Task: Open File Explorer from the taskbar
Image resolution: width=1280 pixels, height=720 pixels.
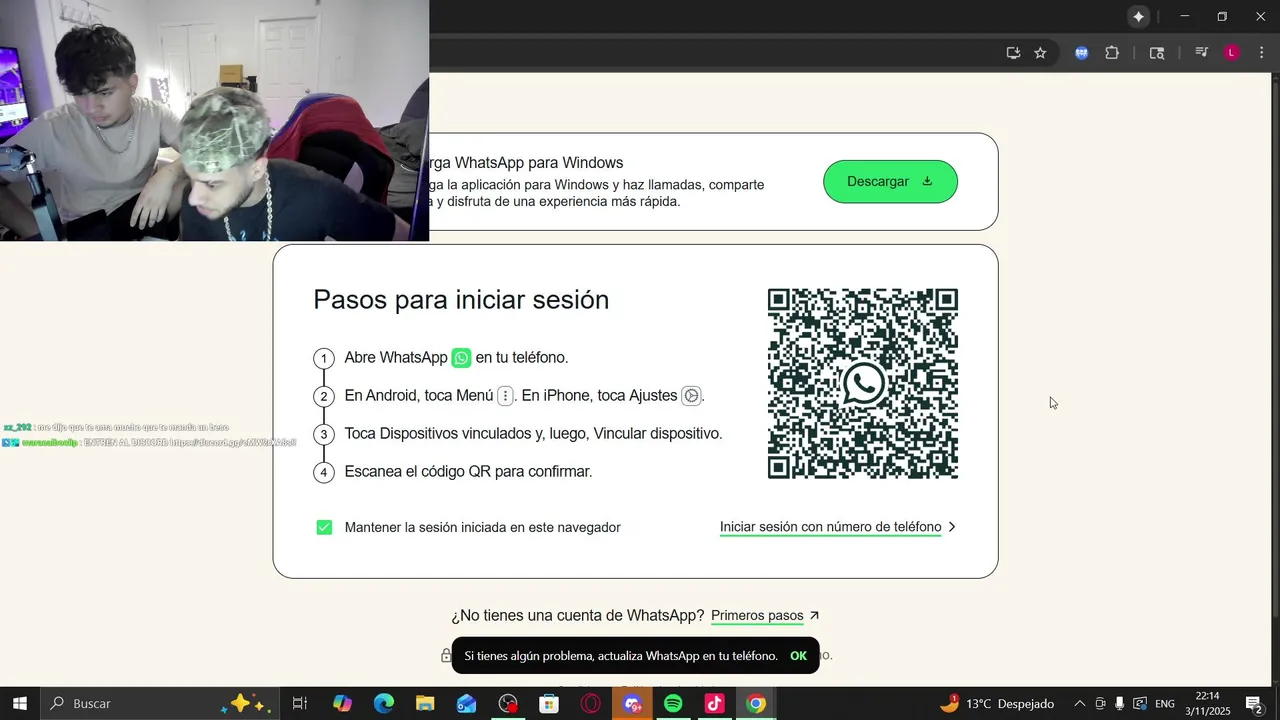Action: [425, 703]
